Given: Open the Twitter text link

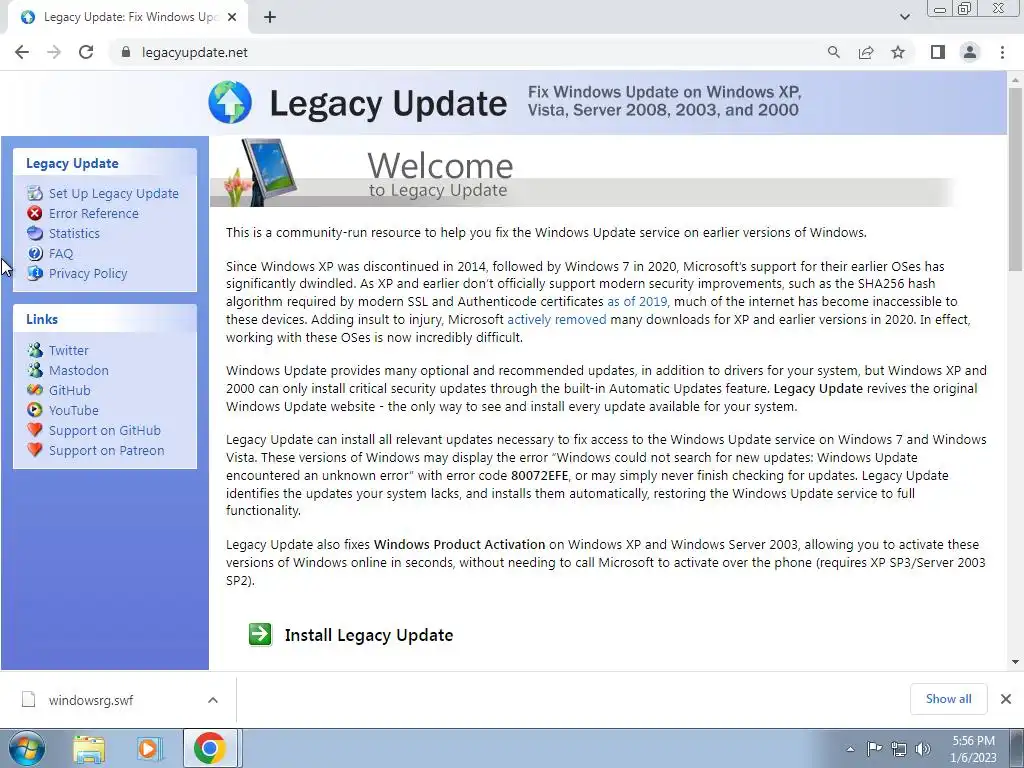Looking at the screenshot, I should 69,351.
